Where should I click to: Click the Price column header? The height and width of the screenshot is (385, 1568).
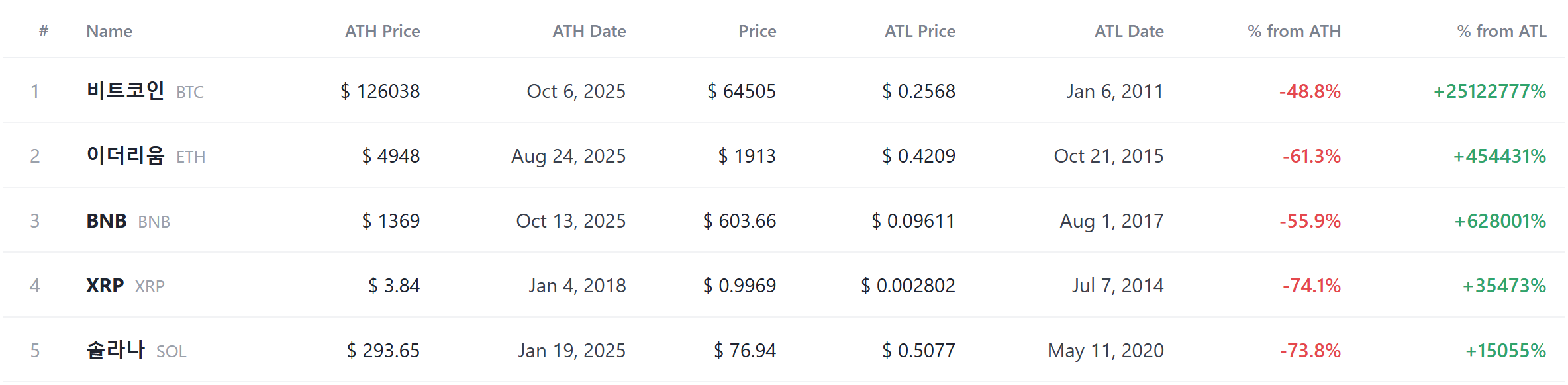[x=757, y=31]
